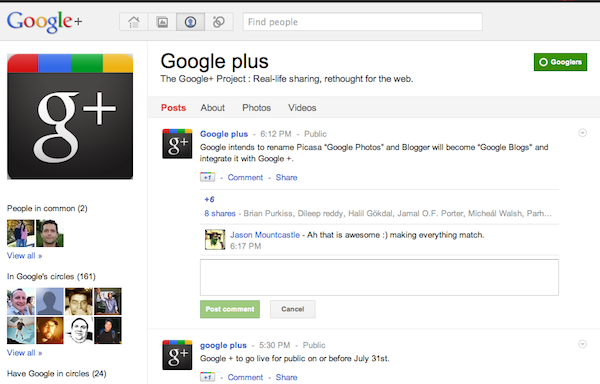
Task: Switch to the Photos tab
Action: 256,108
